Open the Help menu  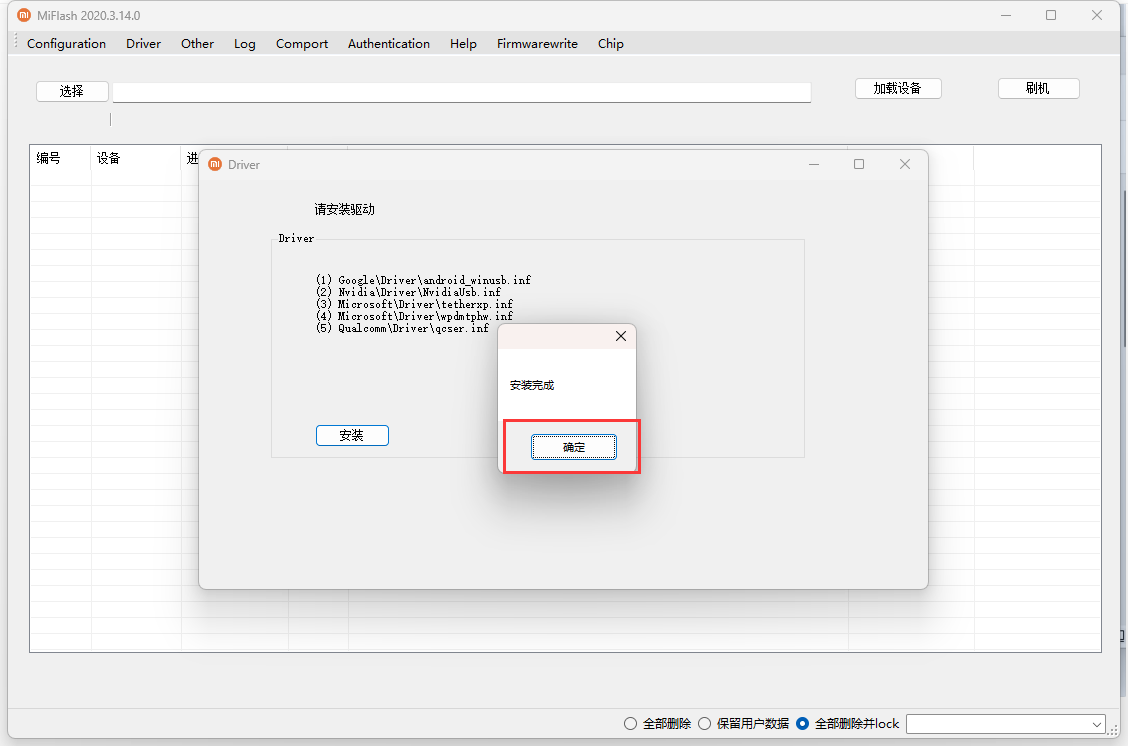pos(463,43)
